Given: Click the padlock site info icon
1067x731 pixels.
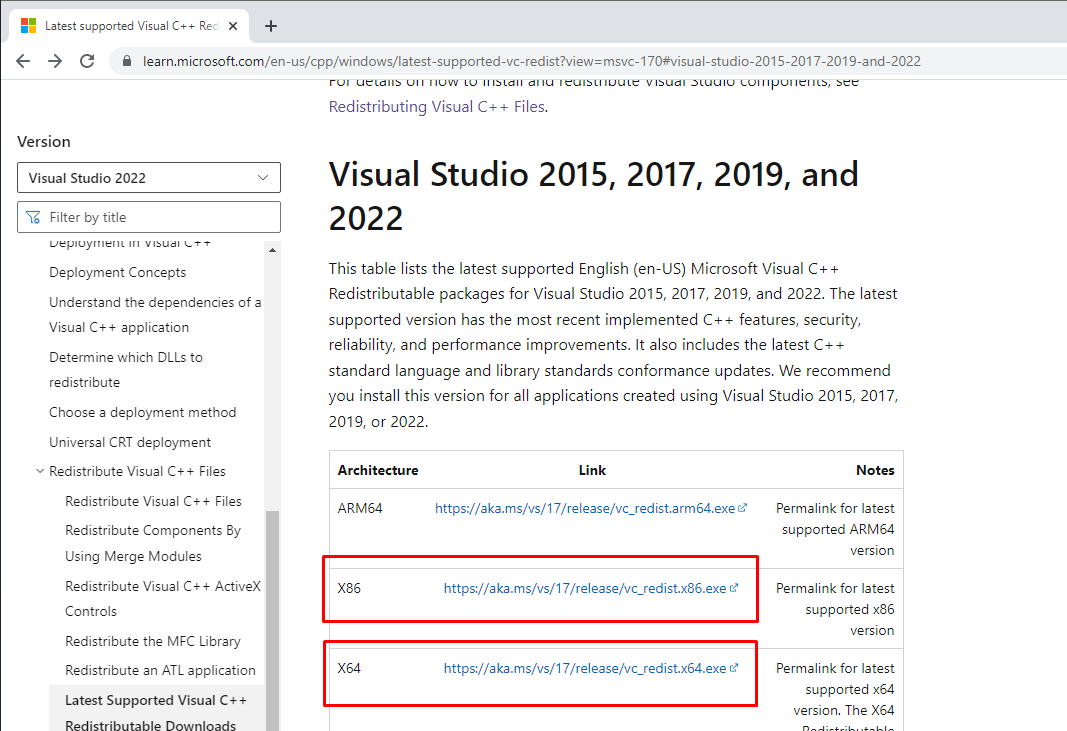Looking at the screenshot, I should 126,61.
